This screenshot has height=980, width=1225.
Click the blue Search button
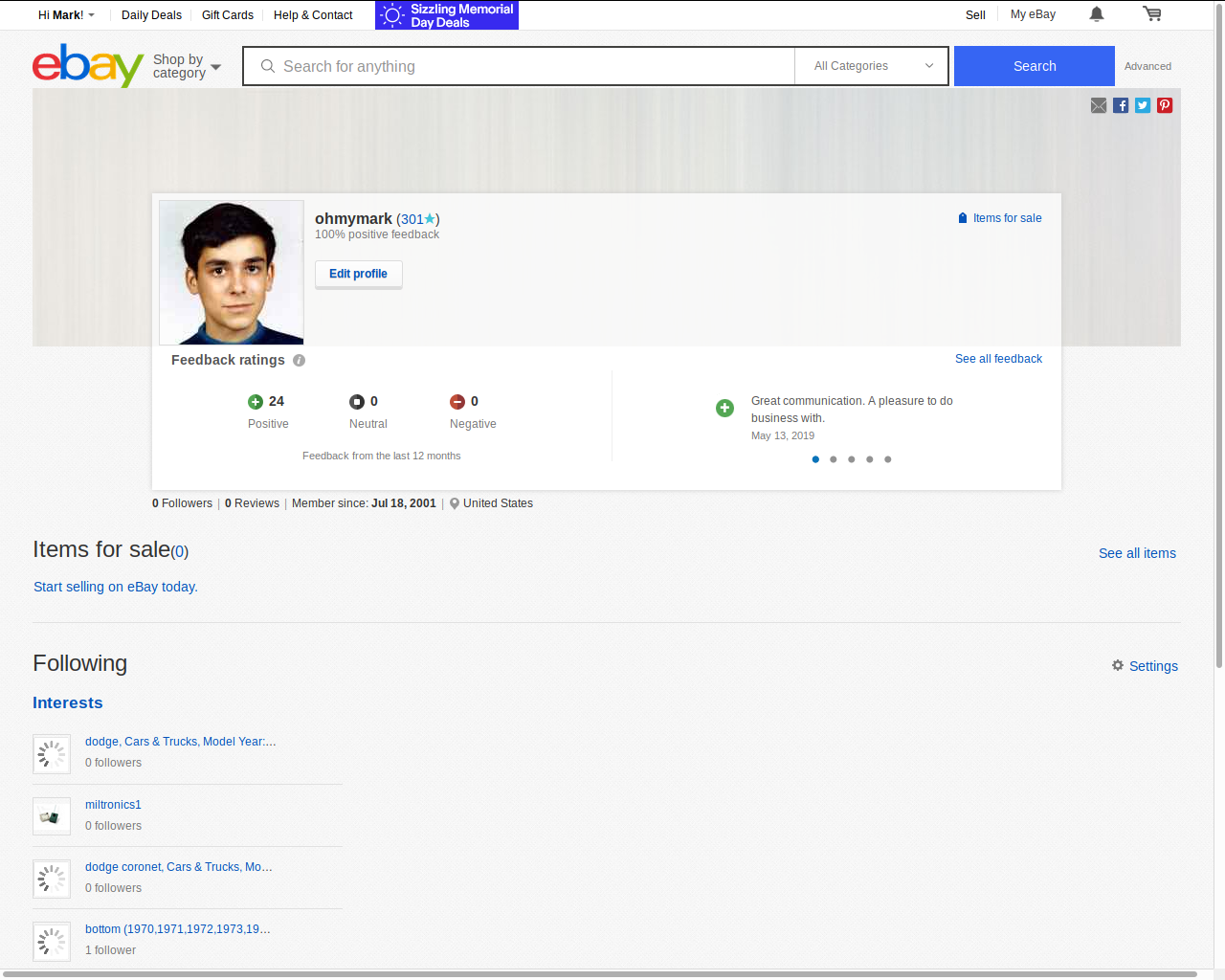1035,66
